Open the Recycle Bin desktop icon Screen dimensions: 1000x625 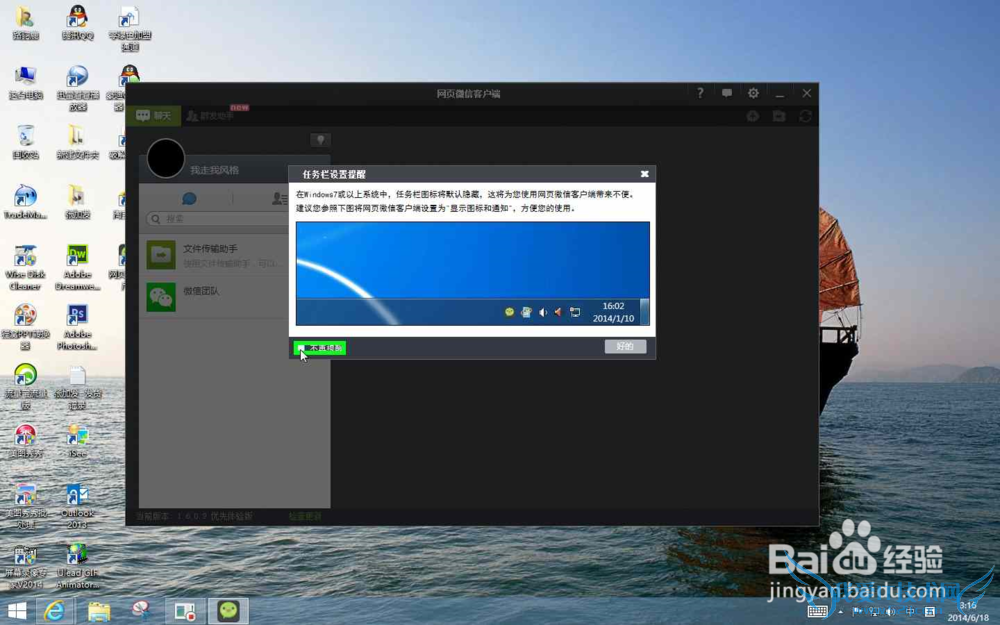click(x=26, y=142)
